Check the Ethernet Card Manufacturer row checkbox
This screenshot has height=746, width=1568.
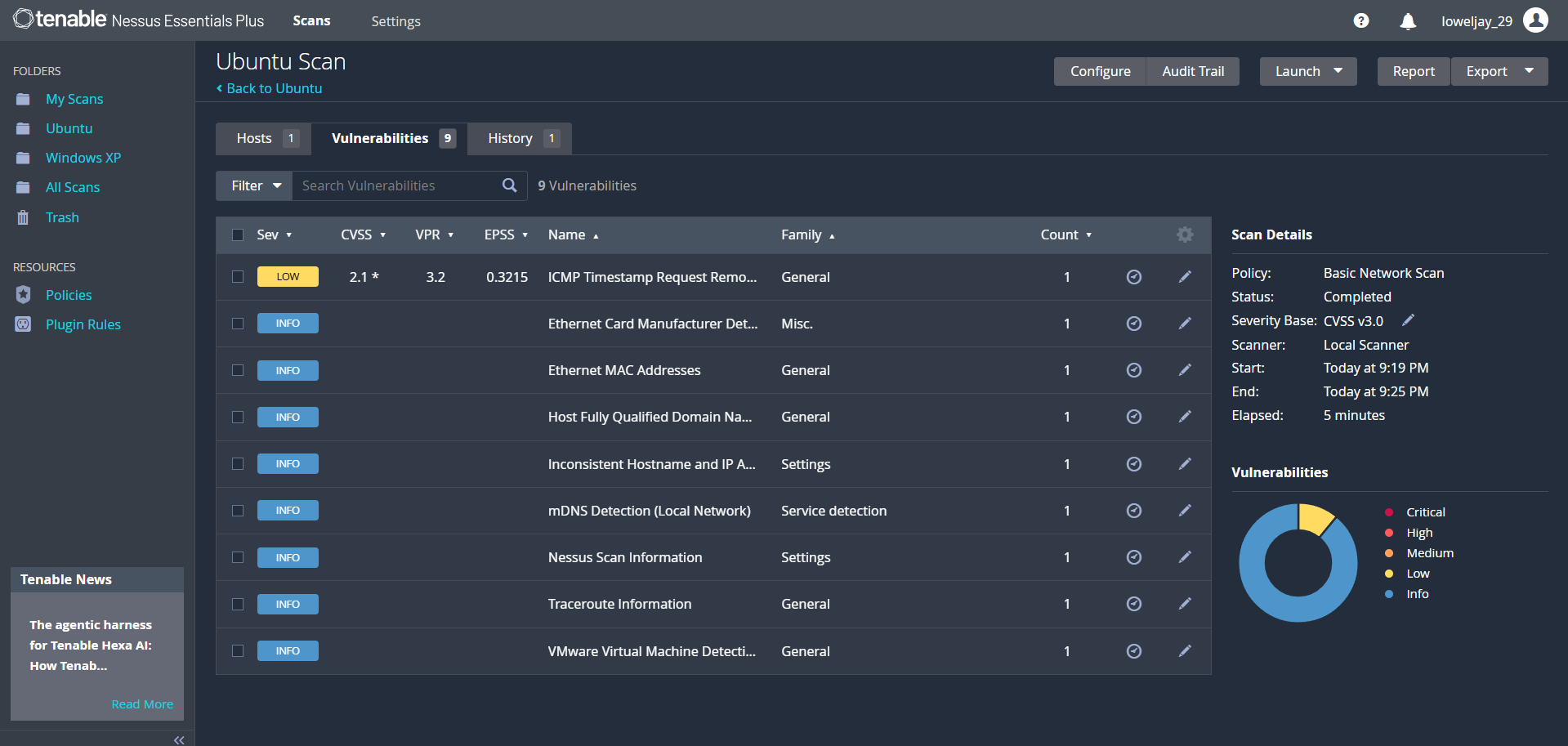238,324
